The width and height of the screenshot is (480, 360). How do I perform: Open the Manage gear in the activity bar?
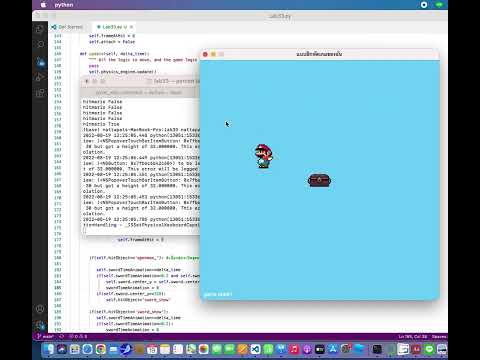coord(40,325)
